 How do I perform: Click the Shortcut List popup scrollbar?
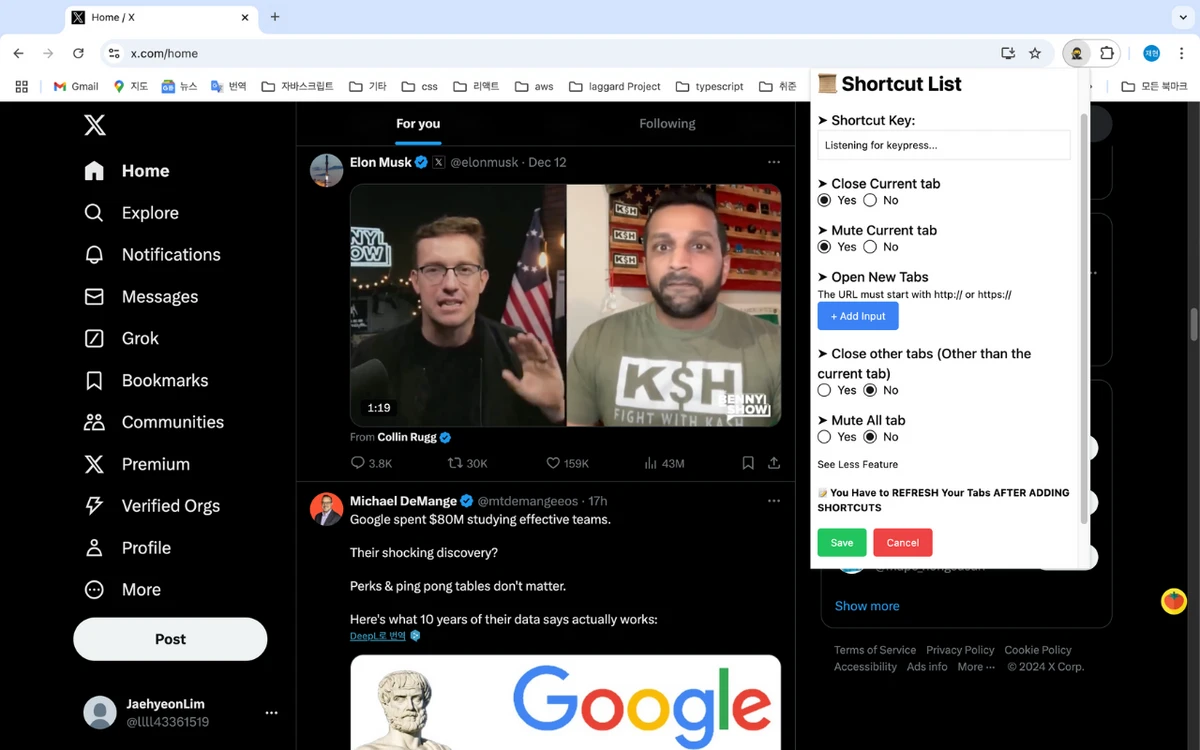1084,318
